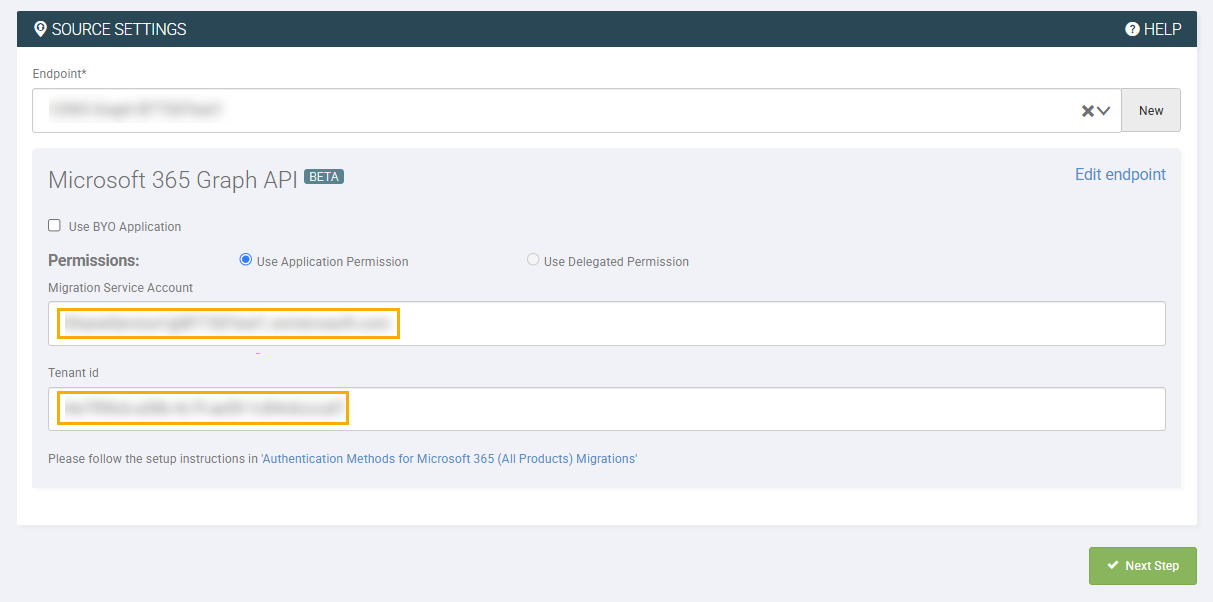1213x602 pixels.
Task: Click the New endpoint button
Action: (1151, 110)
